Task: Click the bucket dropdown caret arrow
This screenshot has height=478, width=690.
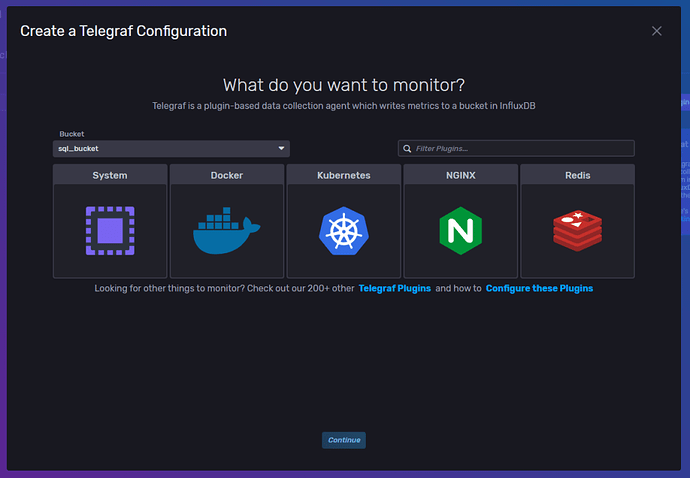Action: pos(281,148)
